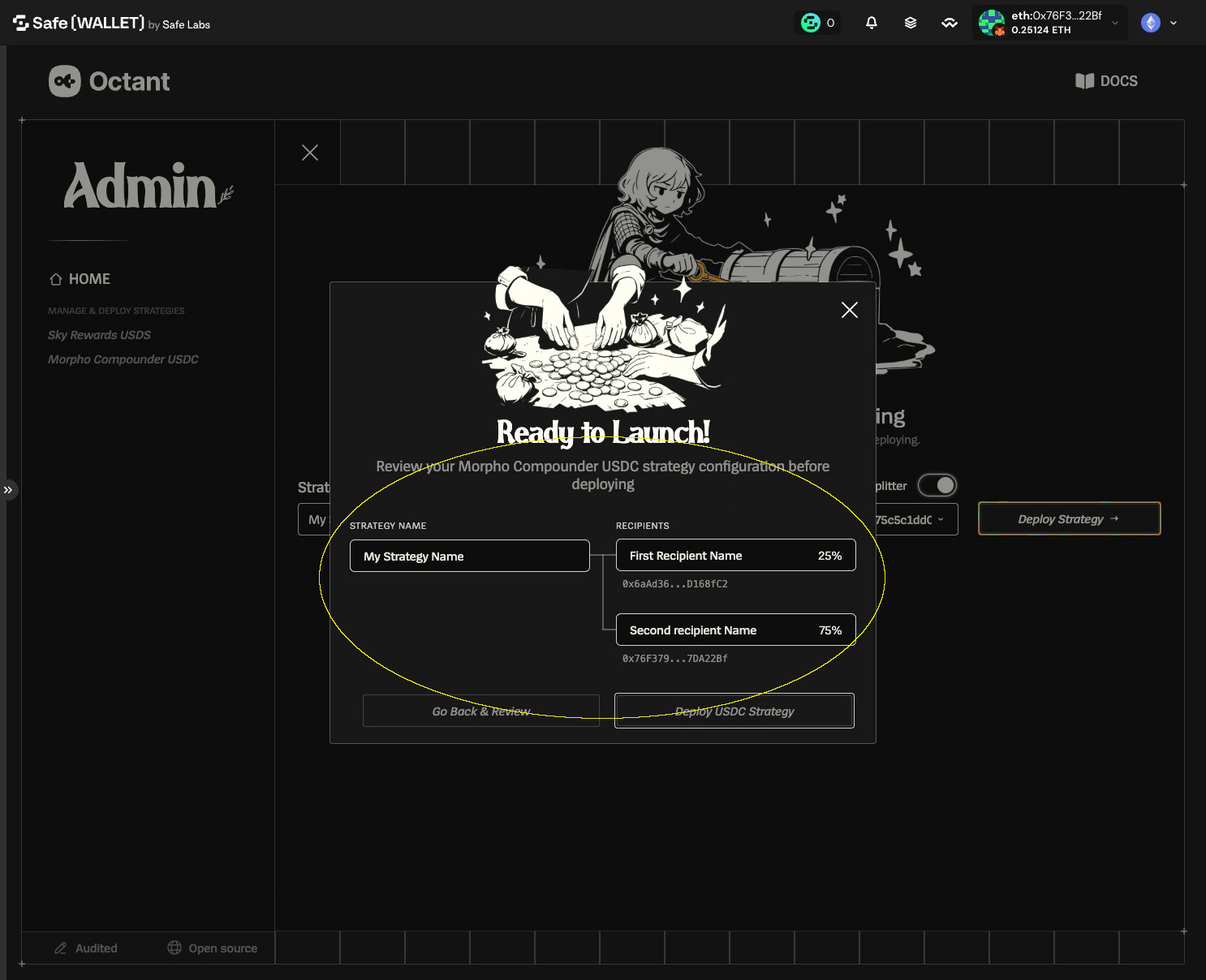Image resolution: width=1206 pixels, height=980 pixels.
Task: Click the Deploy Strategy button
Action: pyautogui.click(x=1069, y=519)
